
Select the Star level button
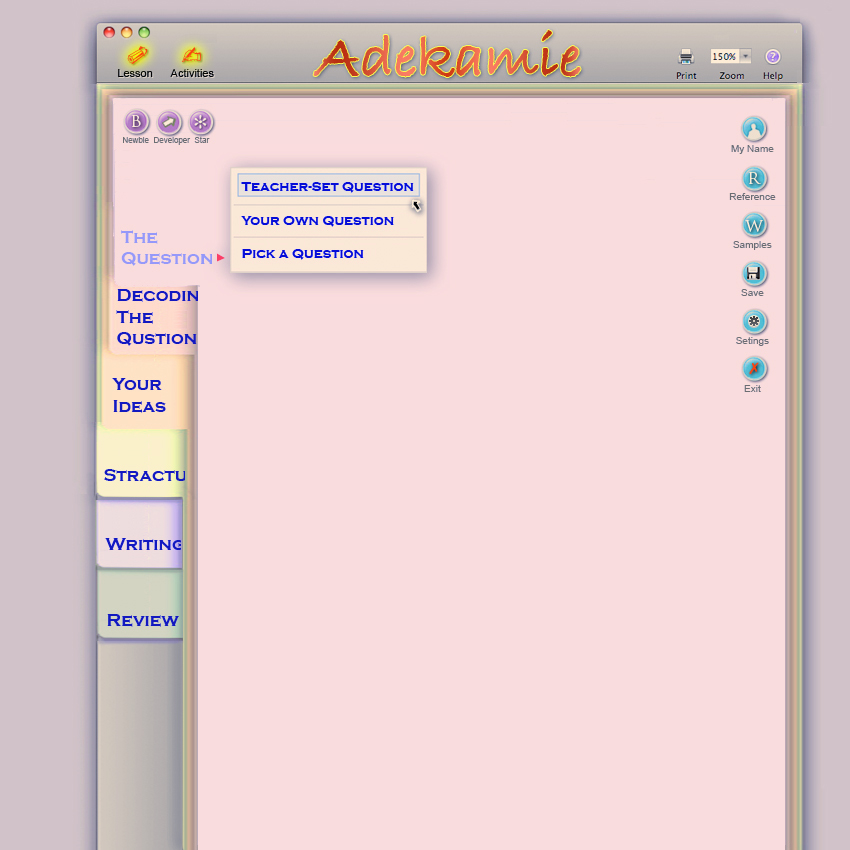tap(201, 122)
